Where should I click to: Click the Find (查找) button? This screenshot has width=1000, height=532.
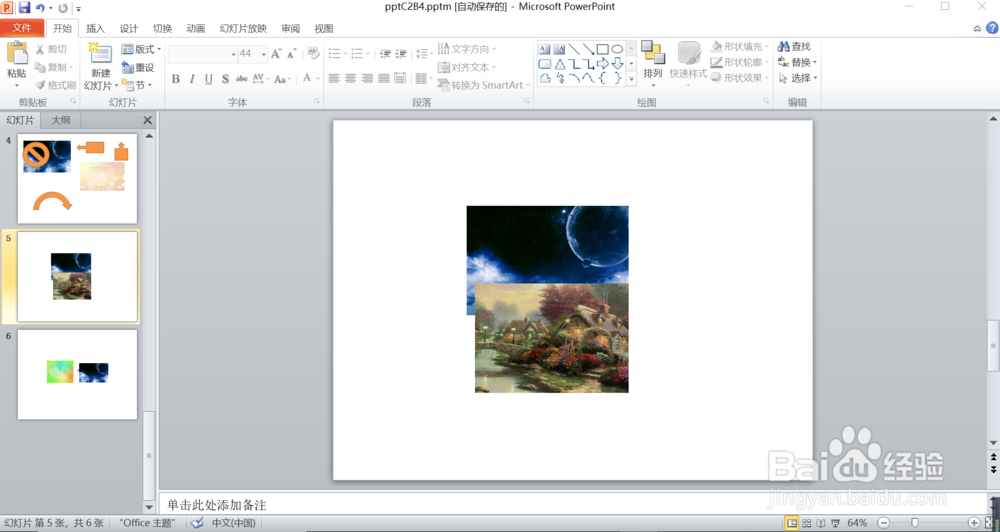pyautogui.click(x=794, y=47)
